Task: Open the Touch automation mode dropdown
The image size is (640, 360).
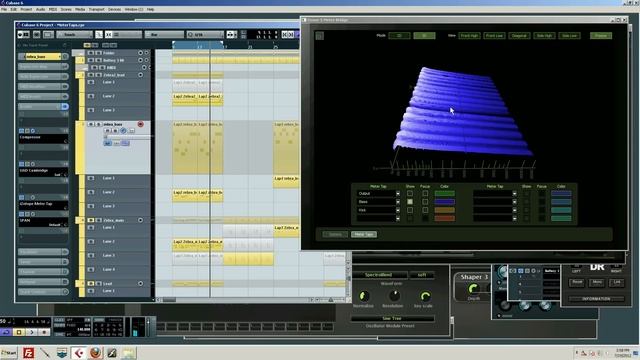Action: point(75,35)
